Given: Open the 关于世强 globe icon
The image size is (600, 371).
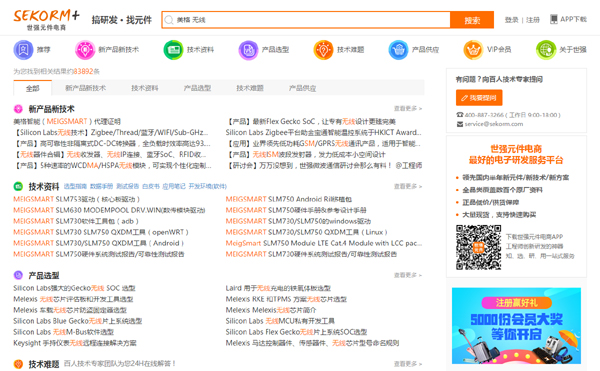Looking at the screenshot, I should [x=546, y=50].
